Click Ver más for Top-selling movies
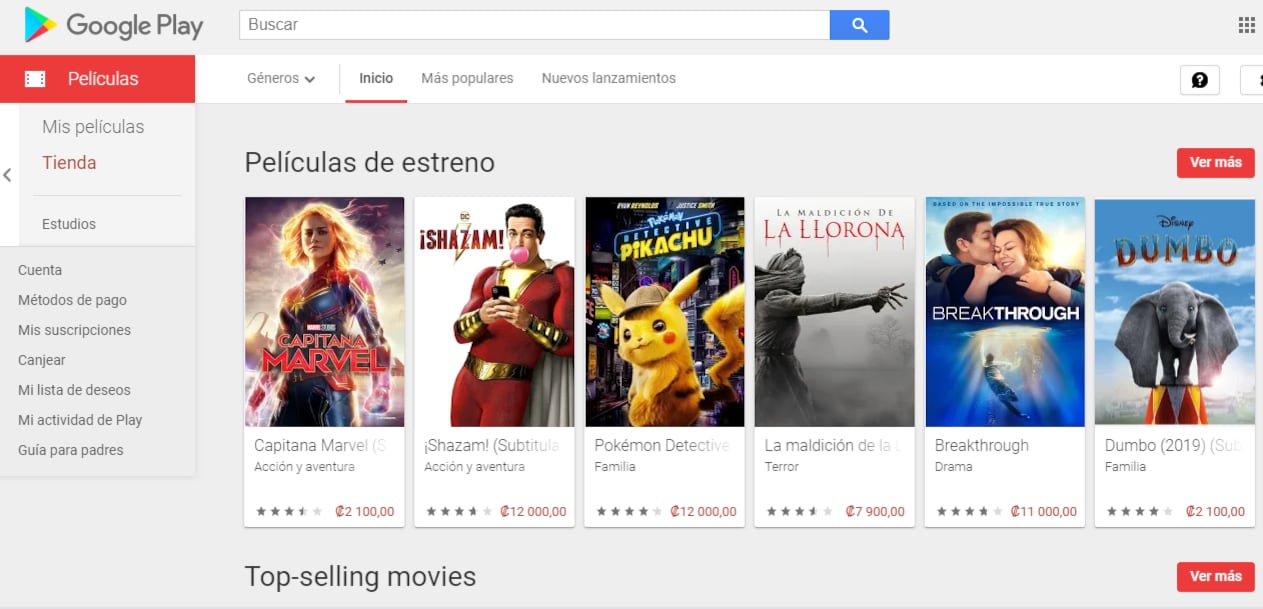Viewport: 1263px width, 609px height. 1215,576
